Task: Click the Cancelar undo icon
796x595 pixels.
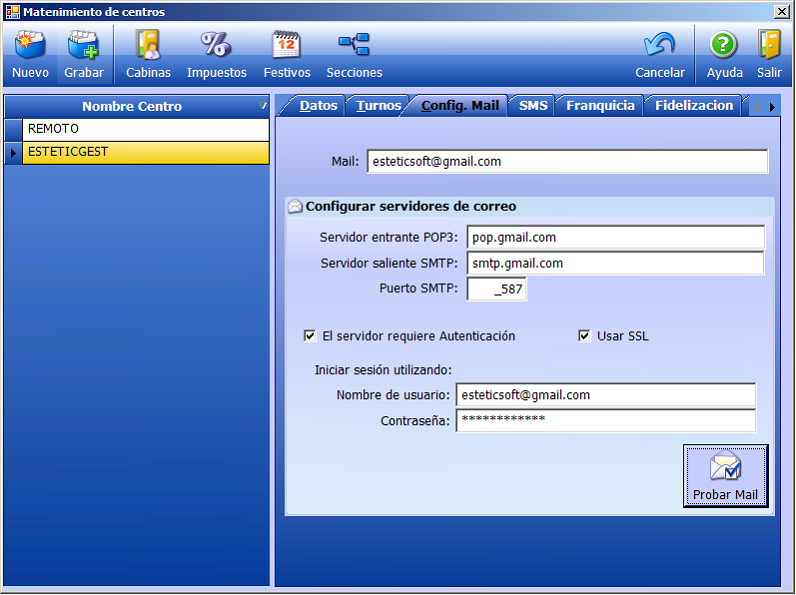Action: (x=660, y=45)
